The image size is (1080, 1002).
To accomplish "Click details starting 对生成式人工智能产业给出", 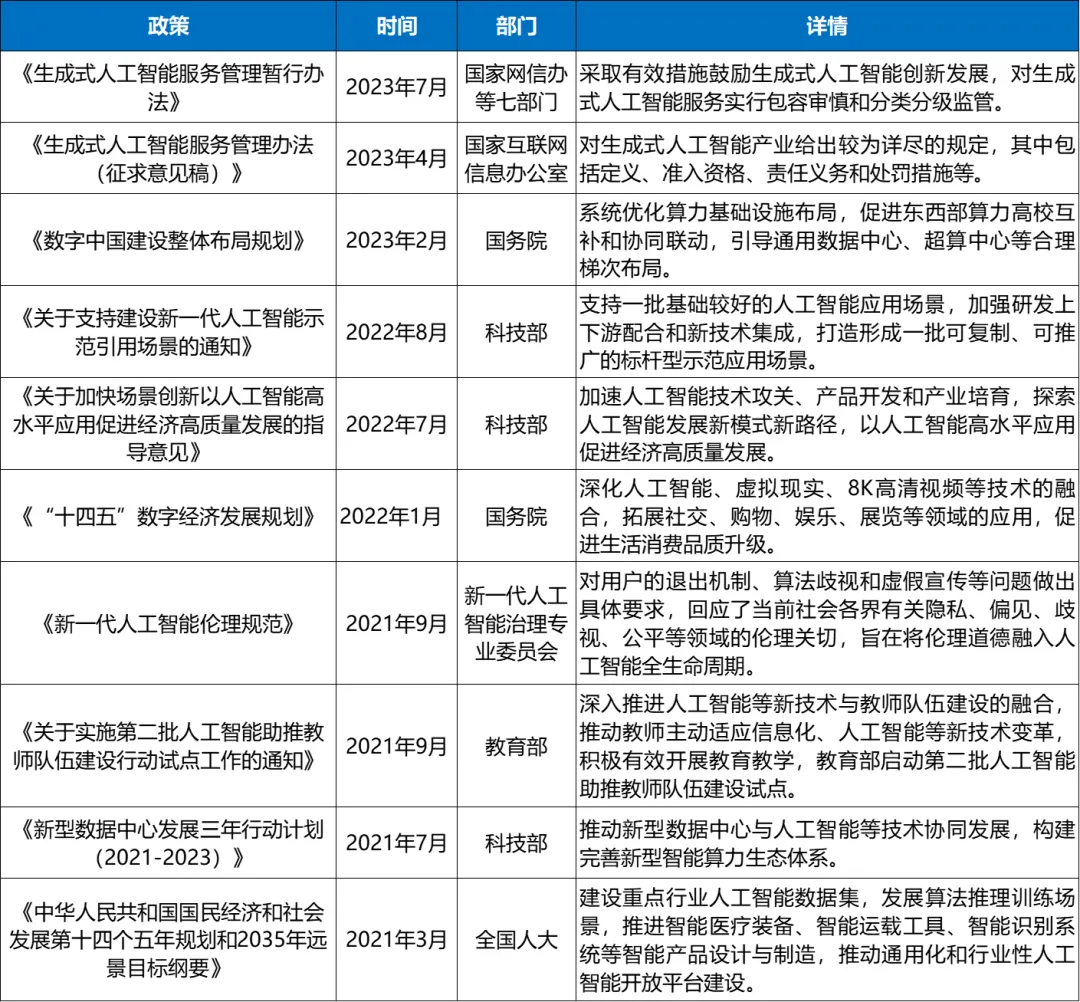I will (827, 158).
